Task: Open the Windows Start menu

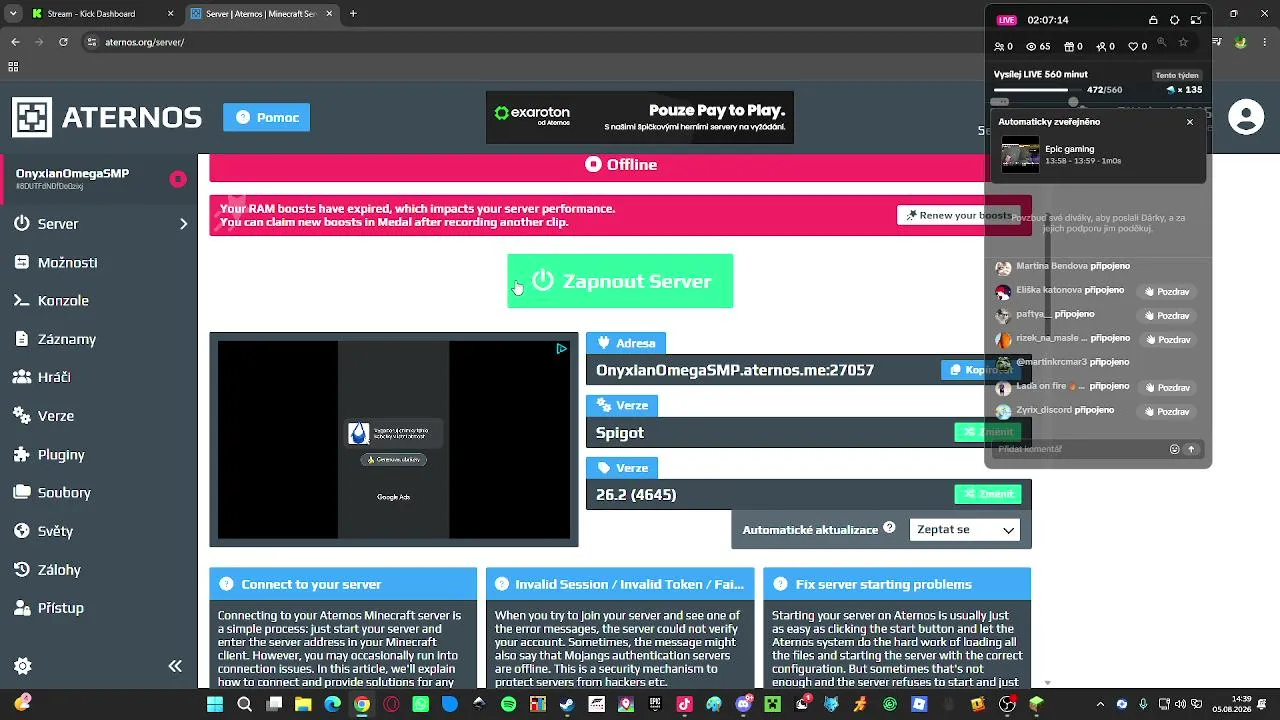Action: 215,704
